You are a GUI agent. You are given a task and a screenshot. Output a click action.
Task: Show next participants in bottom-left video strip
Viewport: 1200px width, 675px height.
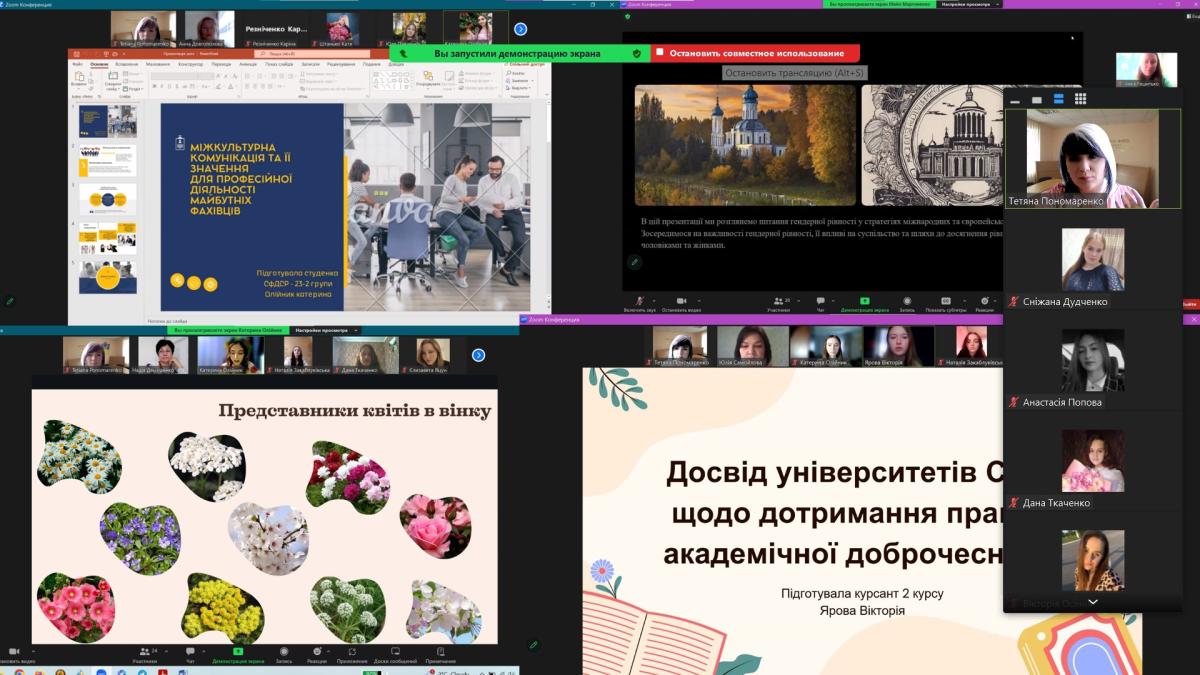coord(478,355)
